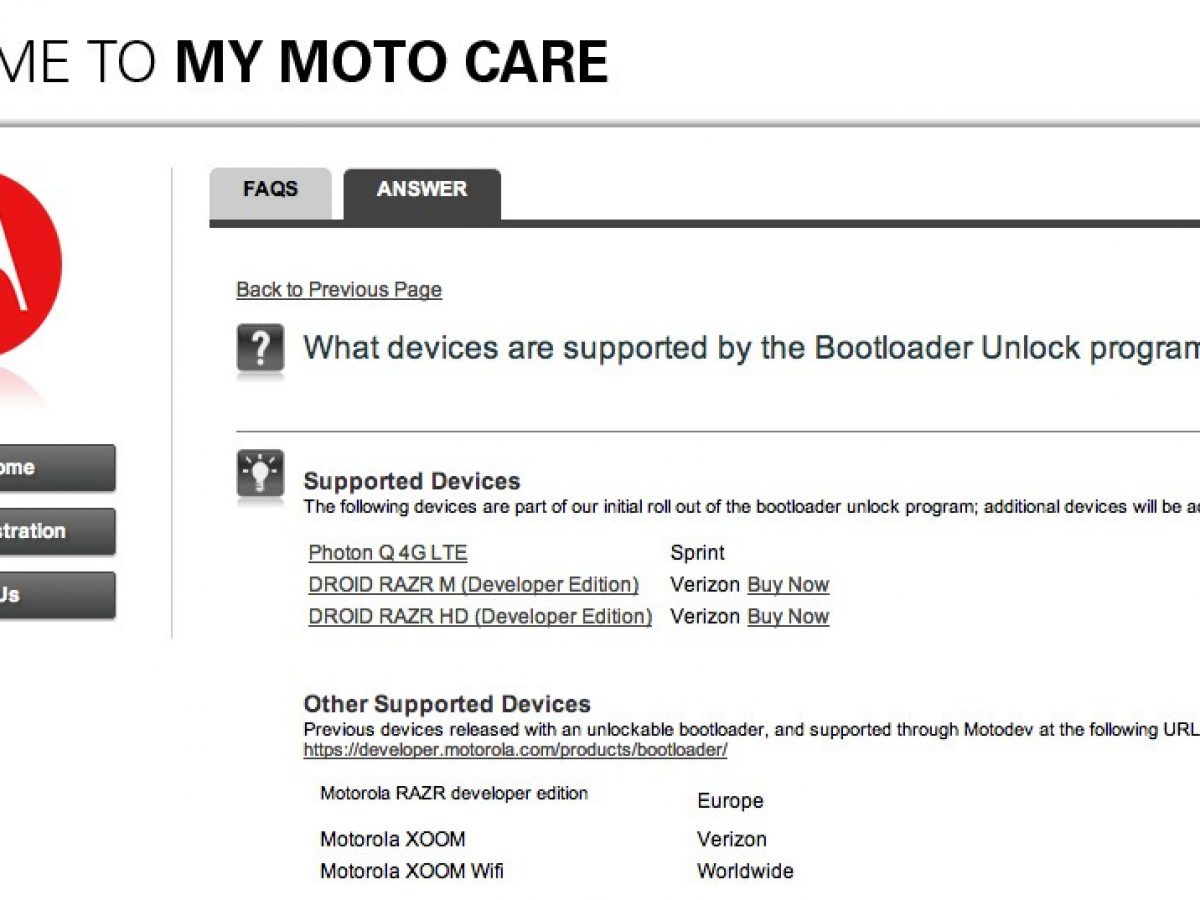Select the ANSWER tab

coord(421,190)
